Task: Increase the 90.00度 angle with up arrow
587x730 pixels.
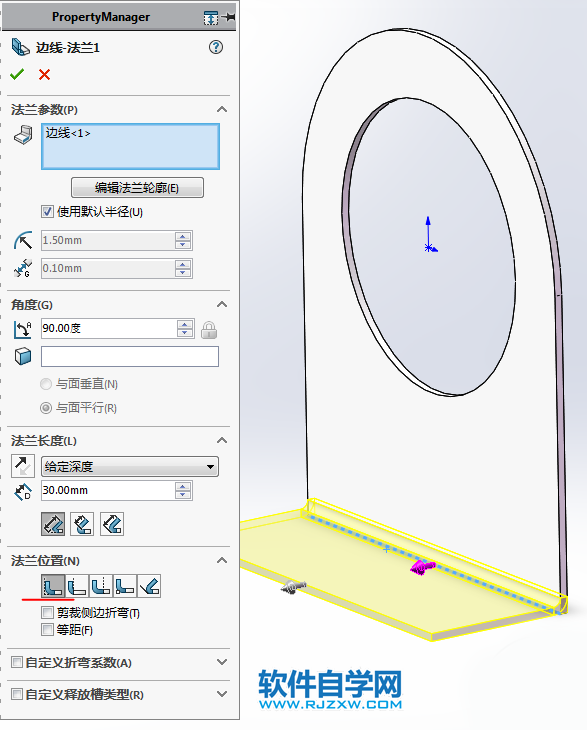Action: click(x=185, y=324)
